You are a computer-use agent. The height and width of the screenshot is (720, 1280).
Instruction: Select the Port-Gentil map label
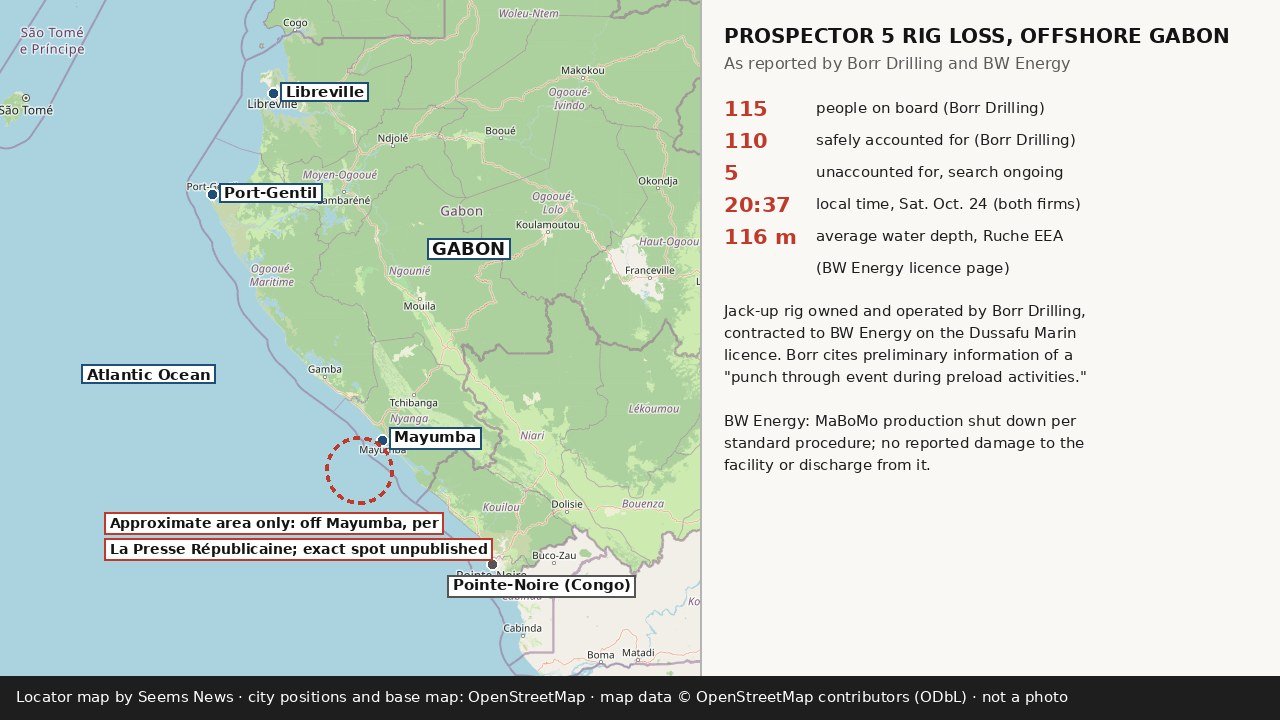coord(270,193)
